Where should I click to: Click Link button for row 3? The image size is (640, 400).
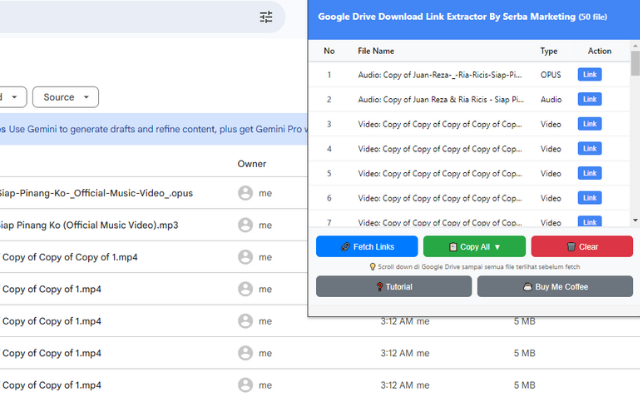589,124
